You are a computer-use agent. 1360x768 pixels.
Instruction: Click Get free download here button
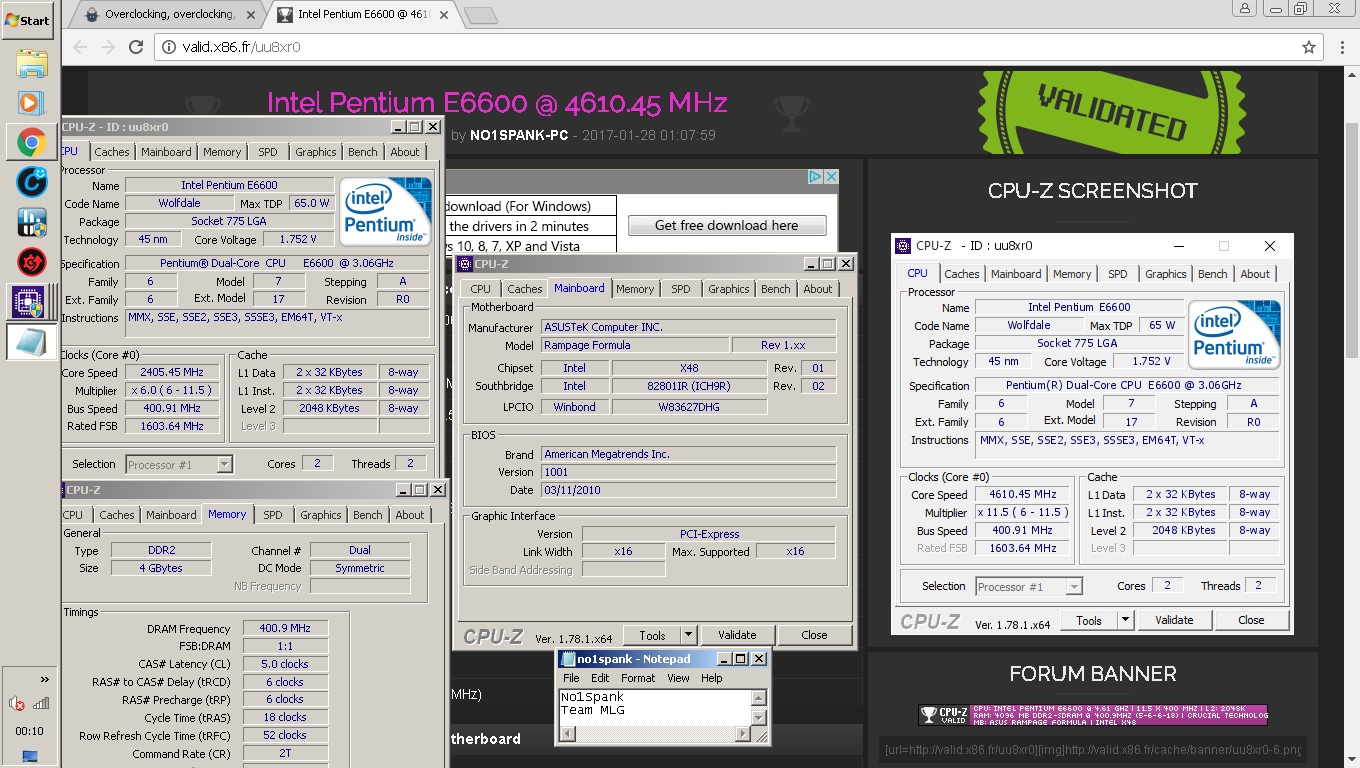(727, 225)
